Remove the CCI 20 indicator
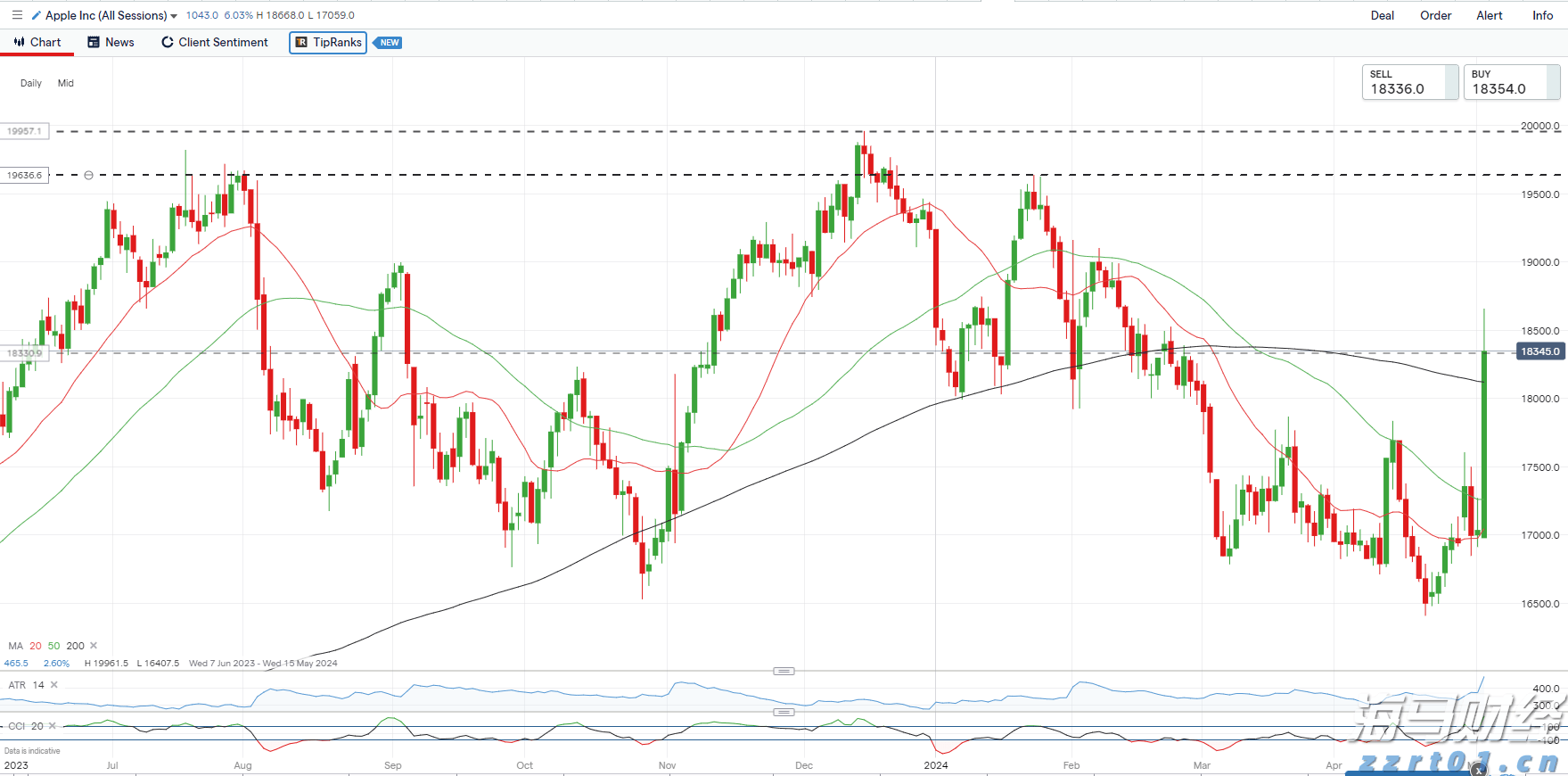The width and height of the screenshot is (1568, 776). pos(53,726)
